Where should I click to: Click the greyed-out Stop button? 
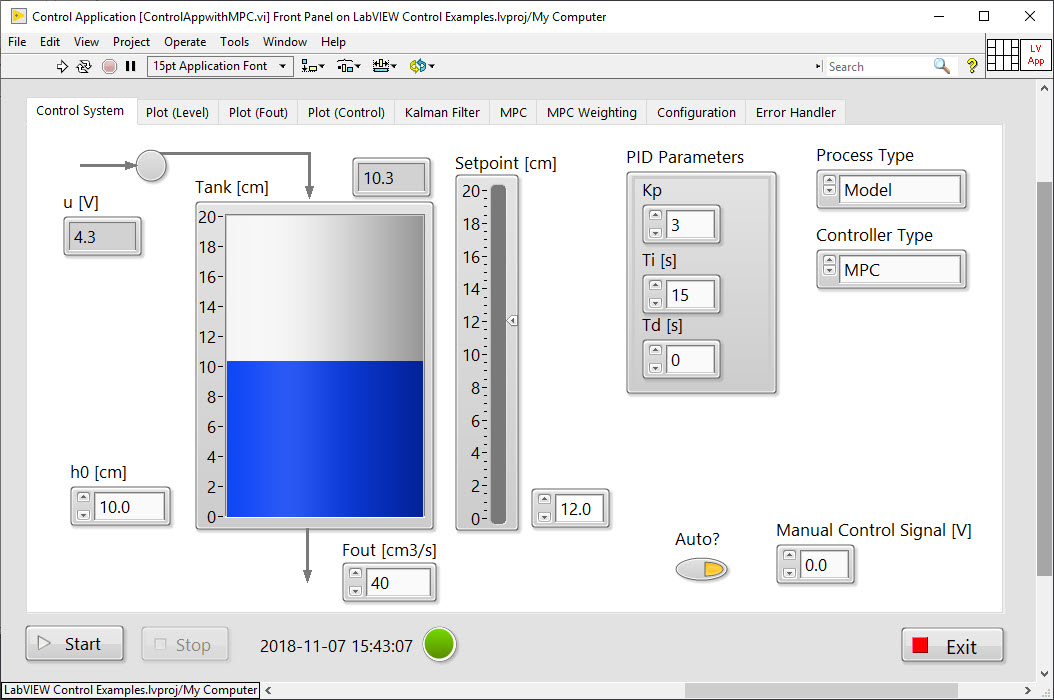(x=185, y=645)
